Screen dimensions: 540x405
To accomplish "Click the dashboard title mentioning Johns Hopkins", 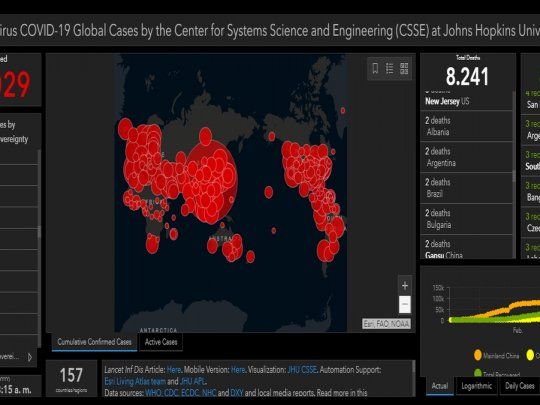I will point(270,30).
